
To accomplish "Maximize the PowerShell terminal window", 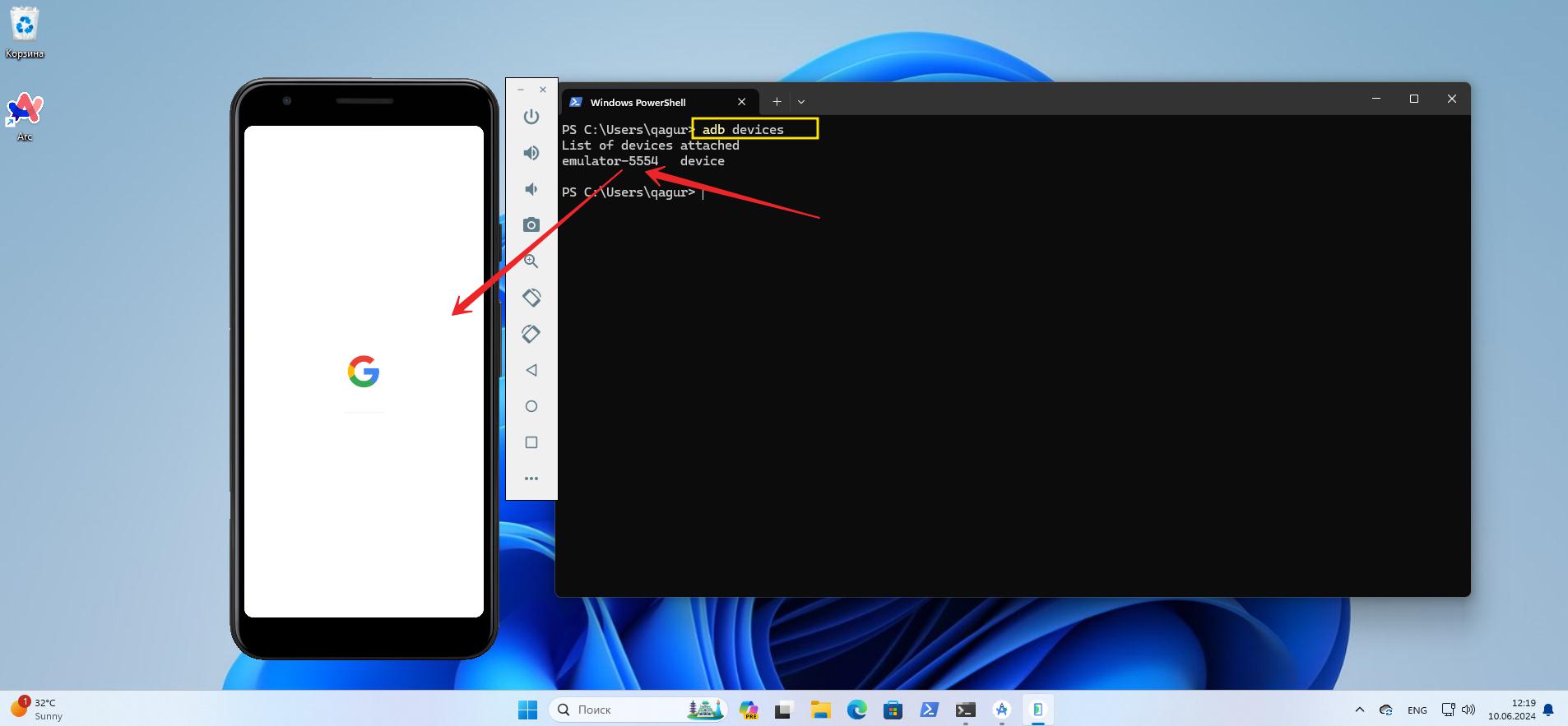I will coord(1414,99).
